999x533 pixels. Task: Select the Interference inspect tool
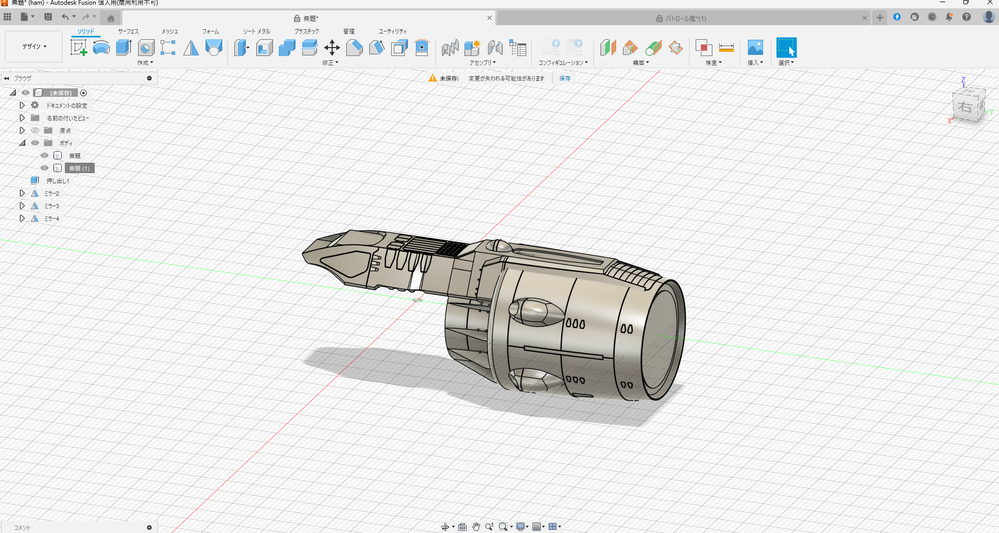pyautogui.click(x=703, y=48)
